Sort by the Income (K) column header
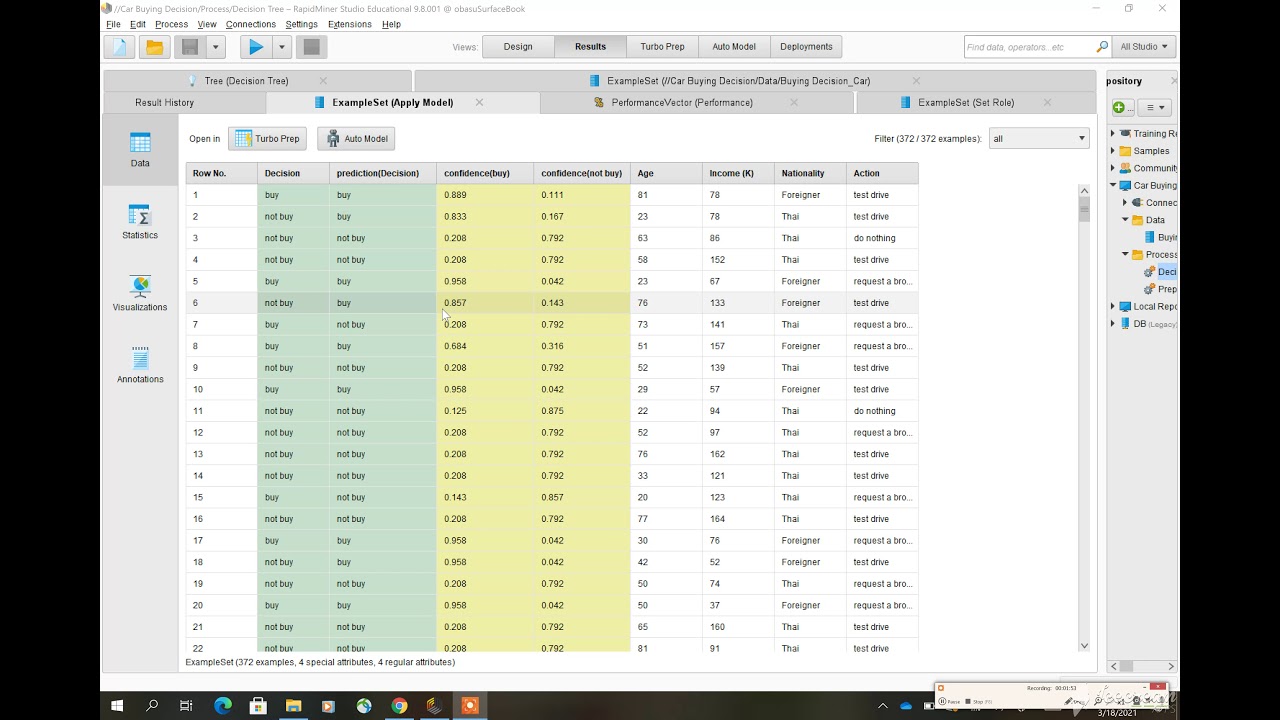The image size is (1280, 720). click(x=738, y=173)
